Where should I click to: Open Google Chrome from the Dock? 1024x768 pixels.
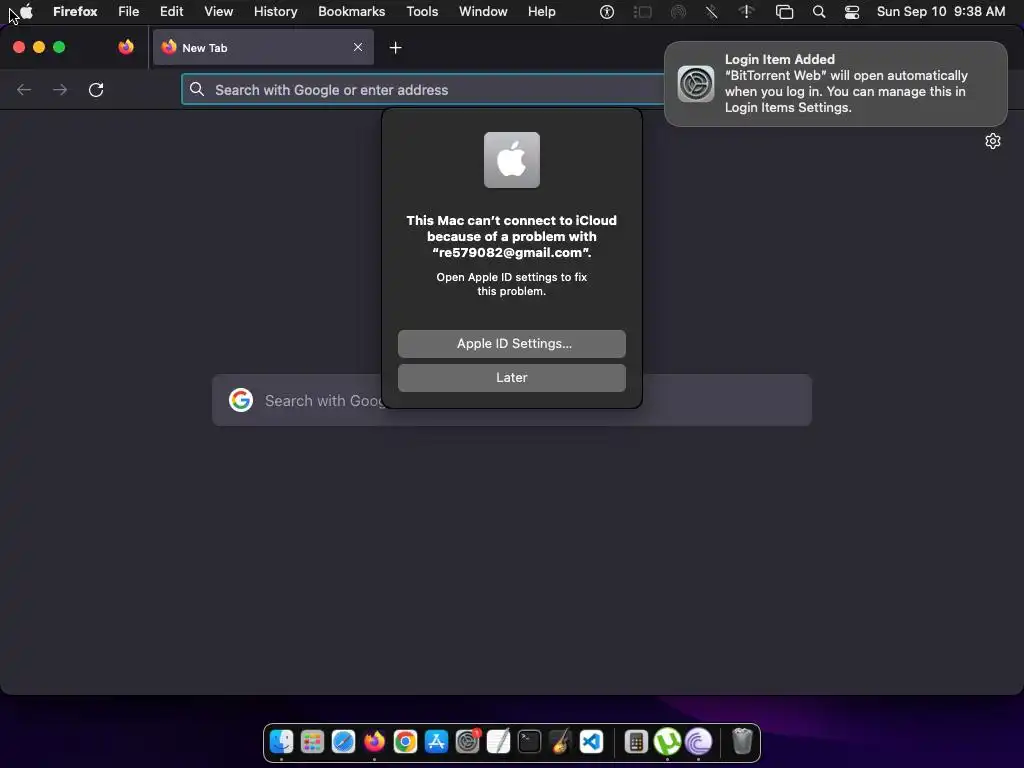click(405, 742)
